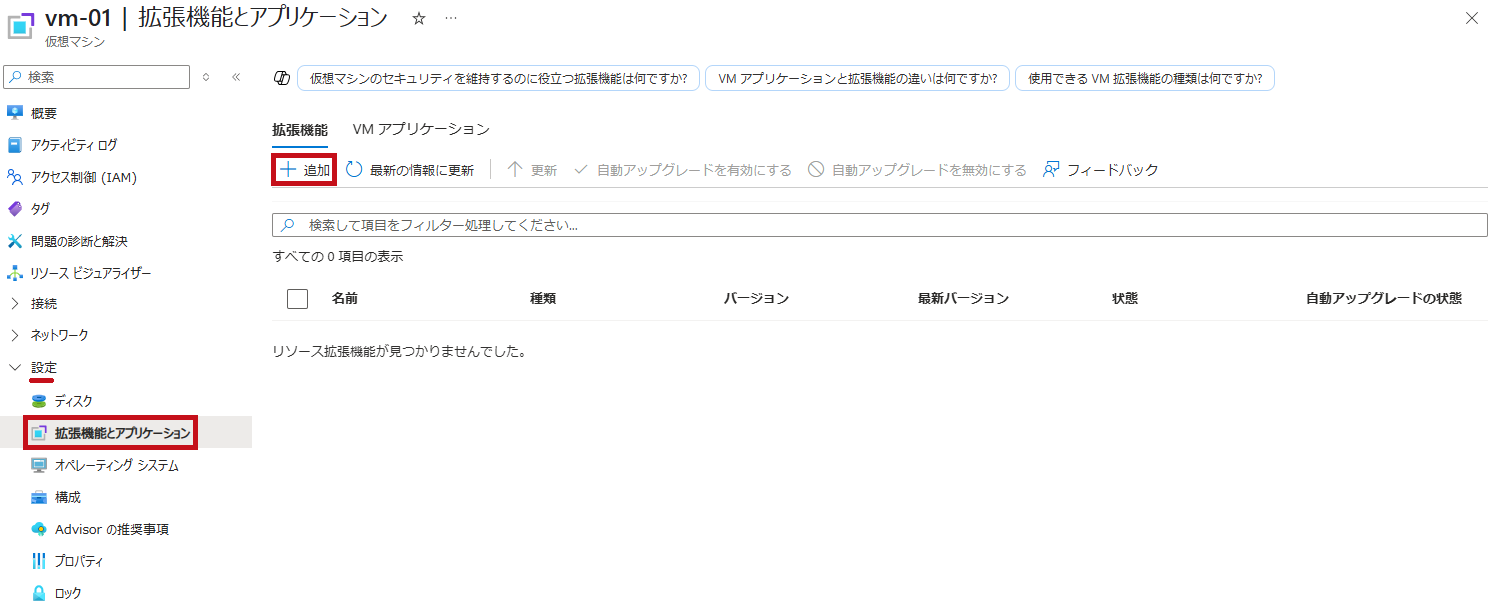Switch to the 拡張機能 tab
Image resolution: width=1494 pixels, height=609 pixels.
[x=300, y=130]
